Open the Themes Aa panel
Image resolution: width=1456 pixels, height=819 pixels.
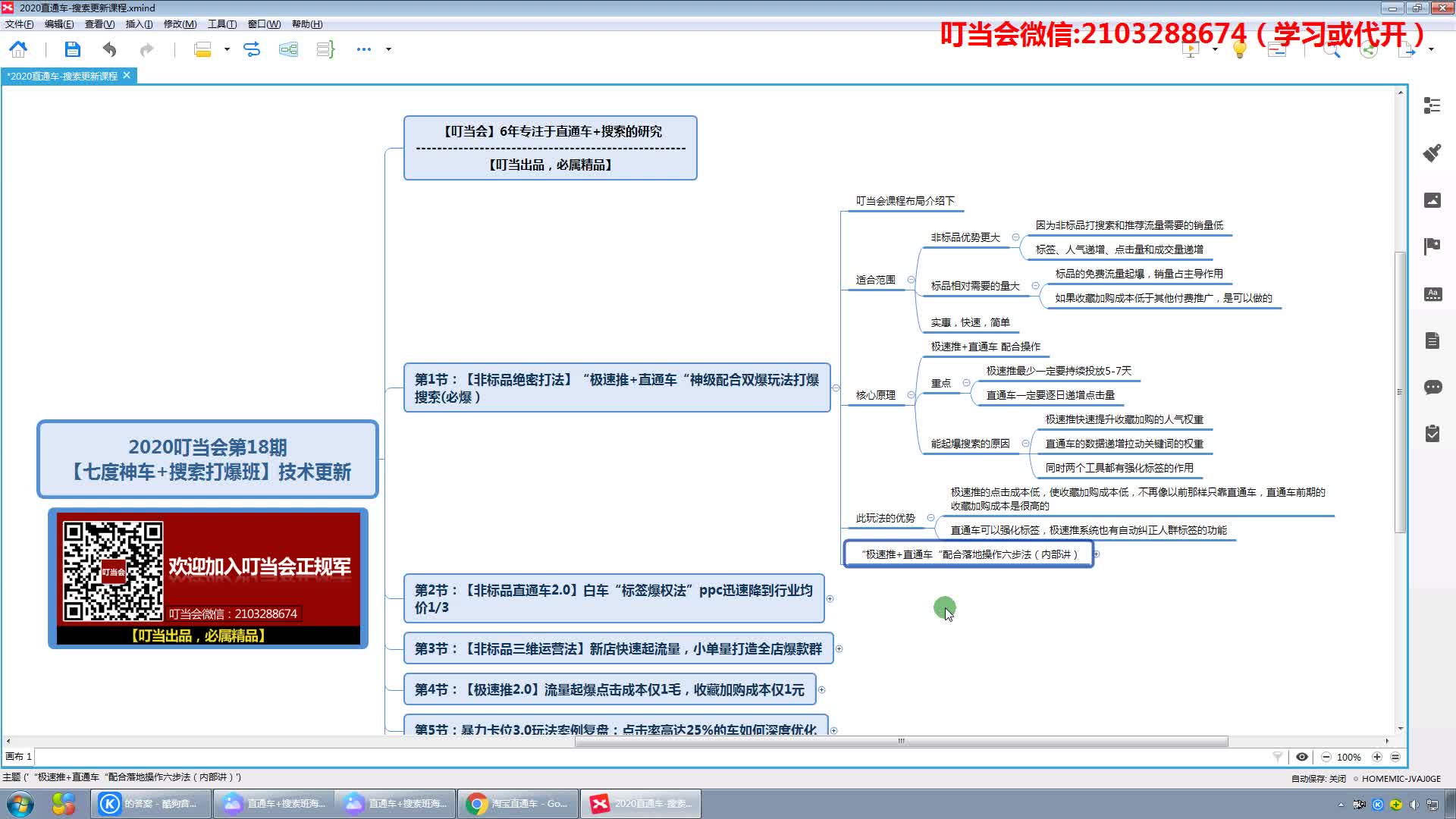pos(1432,294)
